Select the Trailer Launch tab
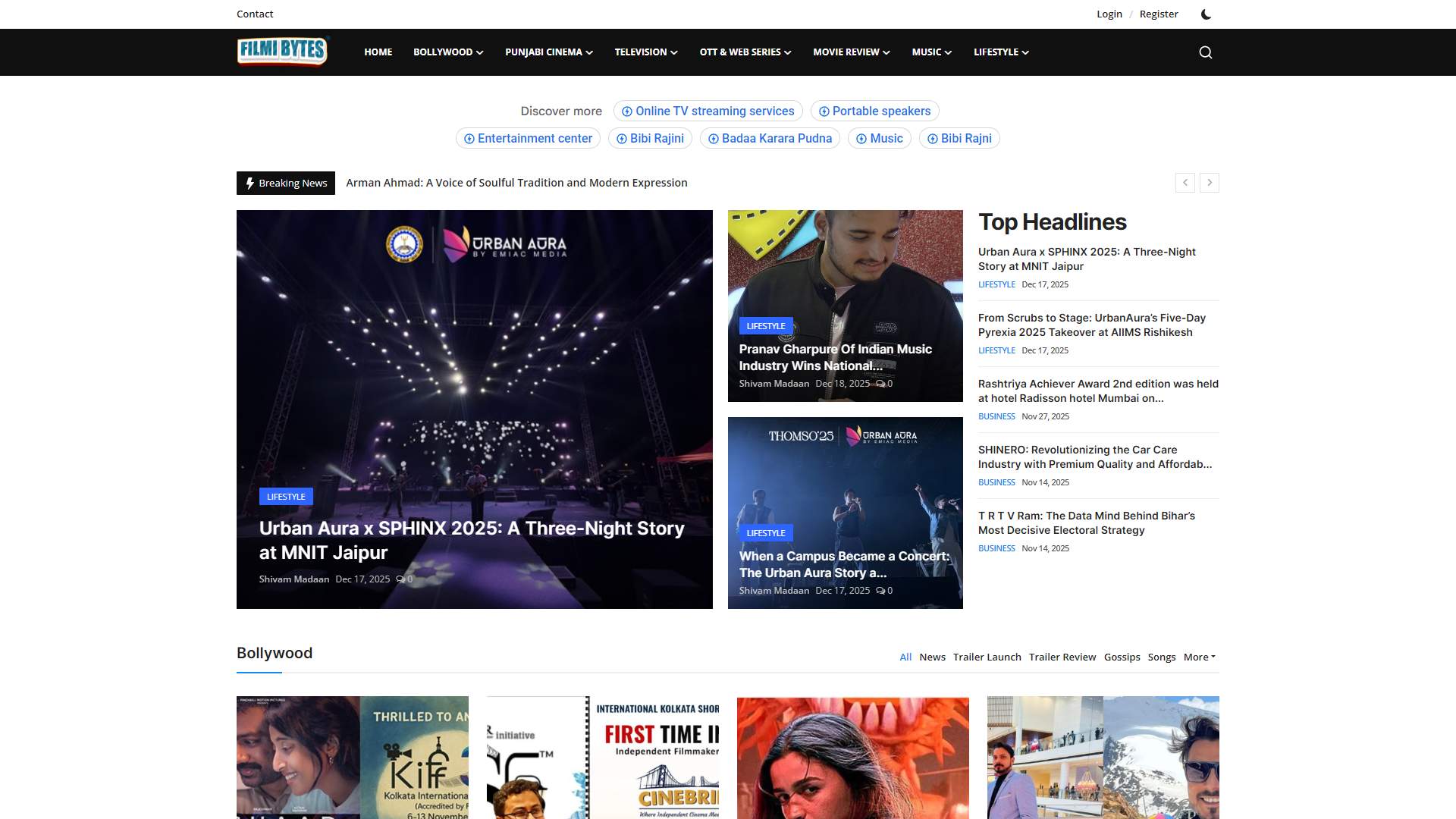 [987, 657]
